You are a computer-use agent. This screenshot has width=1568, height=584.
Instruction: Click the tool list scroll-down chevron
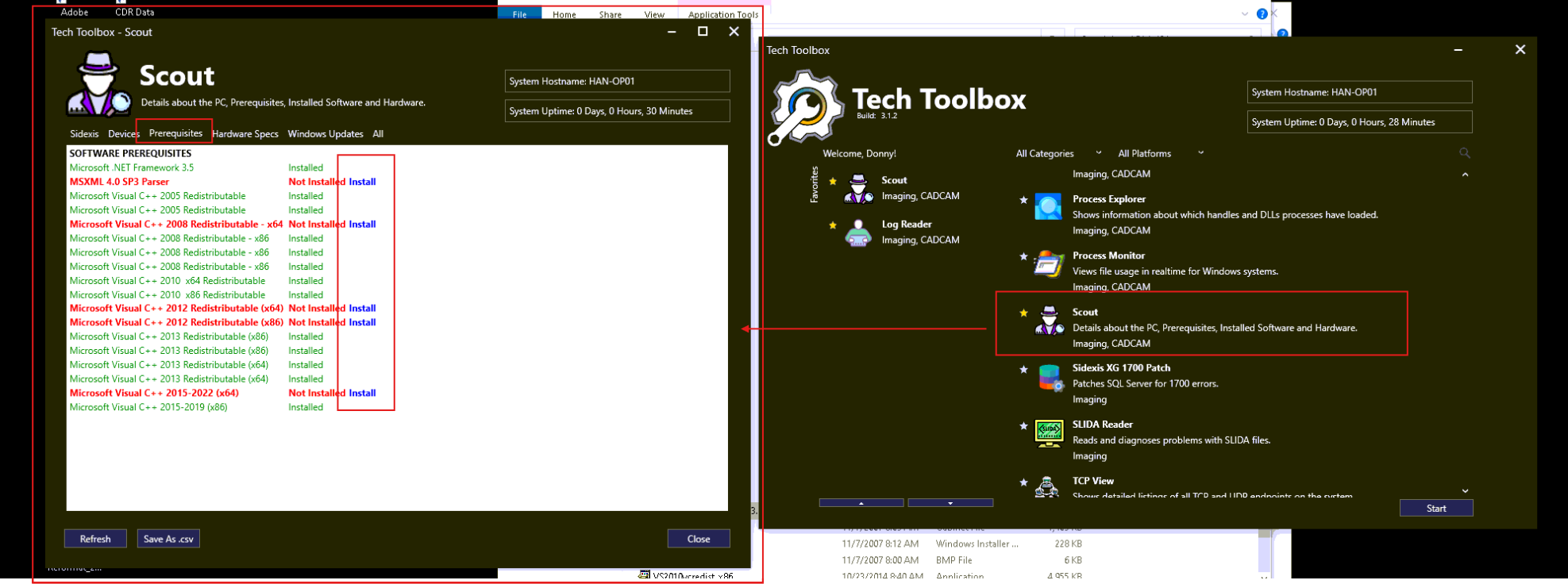[1465, 491]
